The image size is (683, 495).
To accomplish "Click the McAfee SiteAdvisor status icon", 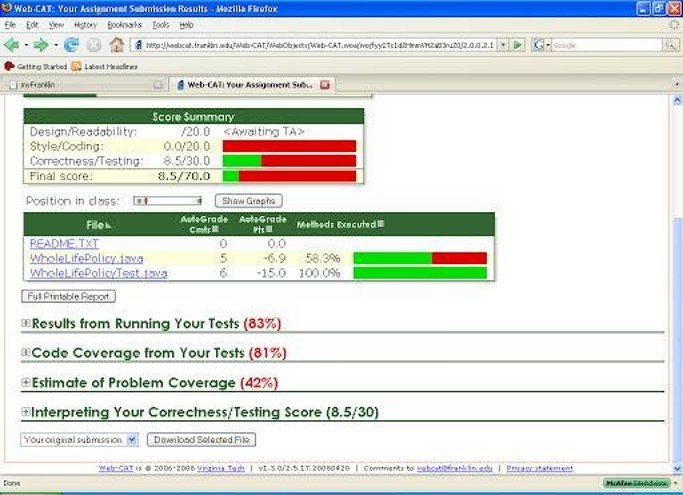I will [x=635, y=483].
